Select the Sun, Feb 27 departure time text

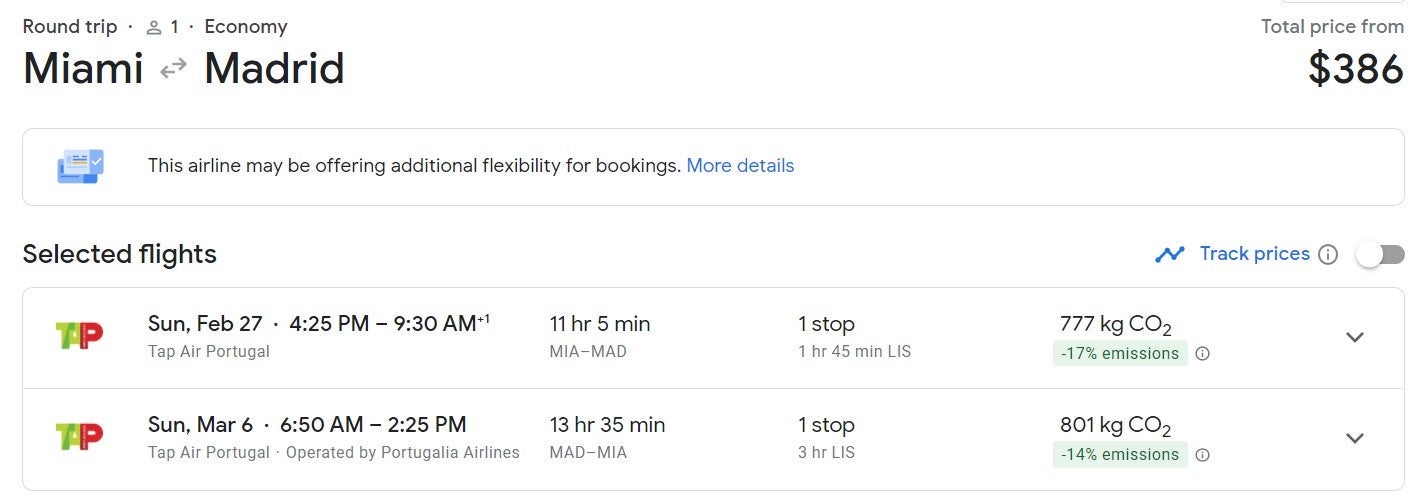(x=318, y=324)
